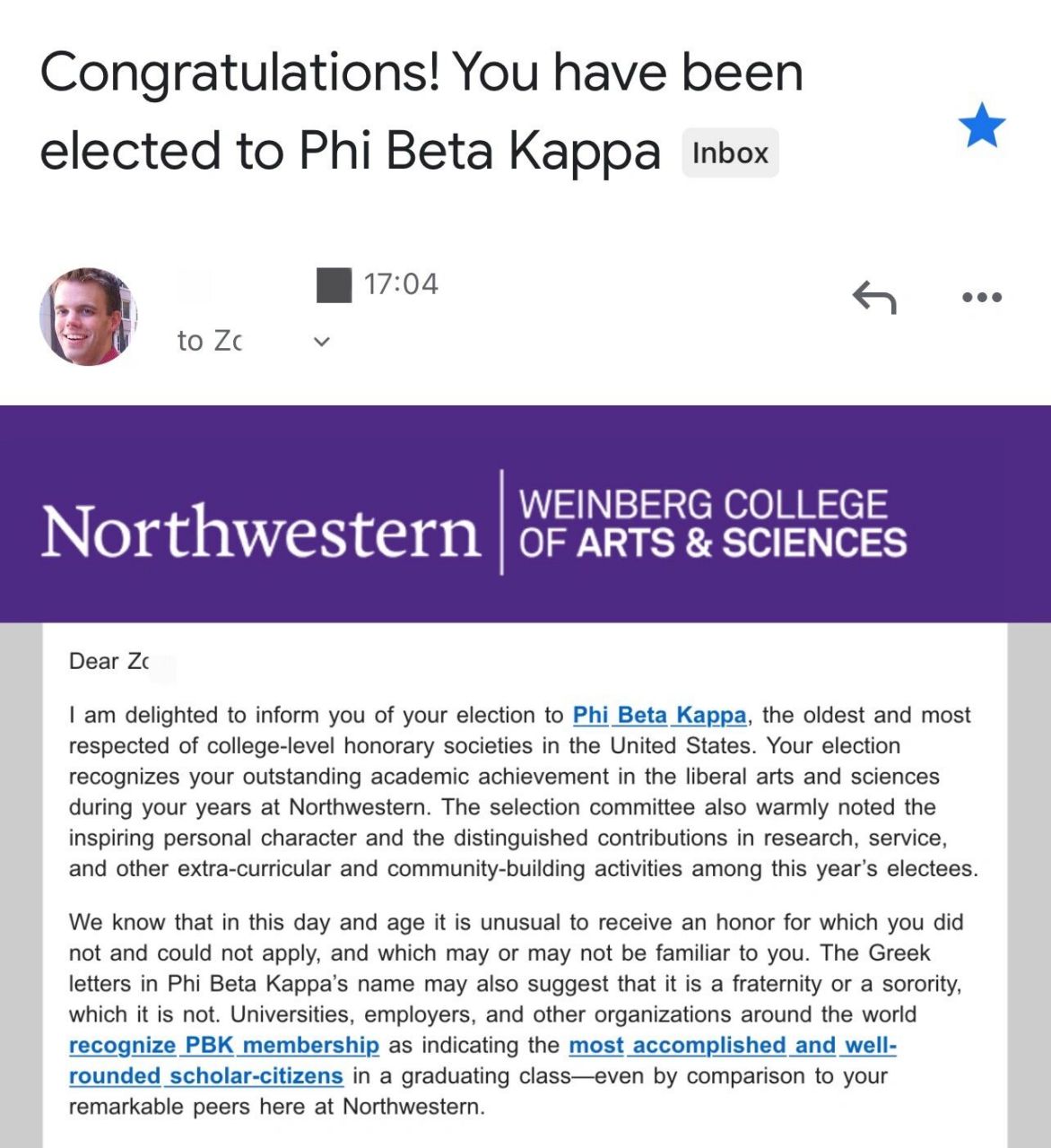
Task: Tap the dark square icon beside 17:04
Action: (x=333, y=283)
